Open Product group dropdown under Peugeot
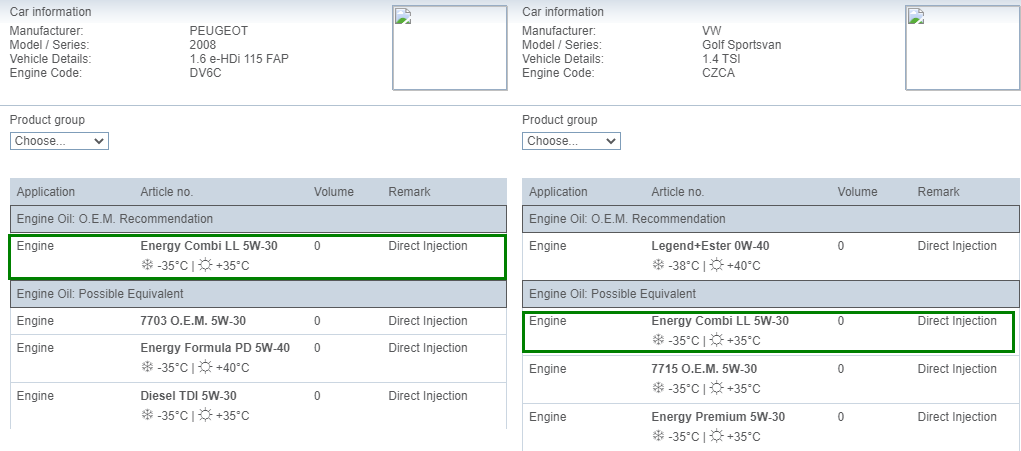This screenshot has width=1021, height=451. (x=59, y=141)
